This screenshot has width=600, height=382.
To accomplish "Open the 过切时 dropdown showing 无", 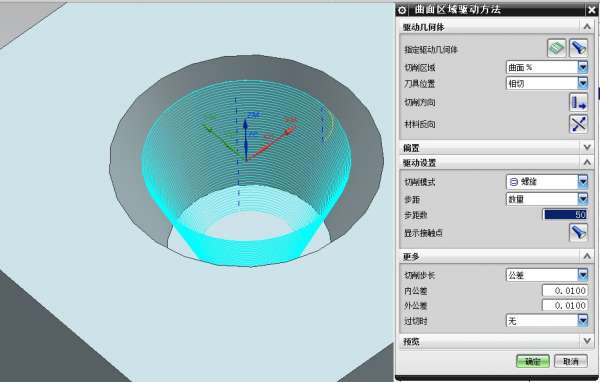I will pos(547,320).
